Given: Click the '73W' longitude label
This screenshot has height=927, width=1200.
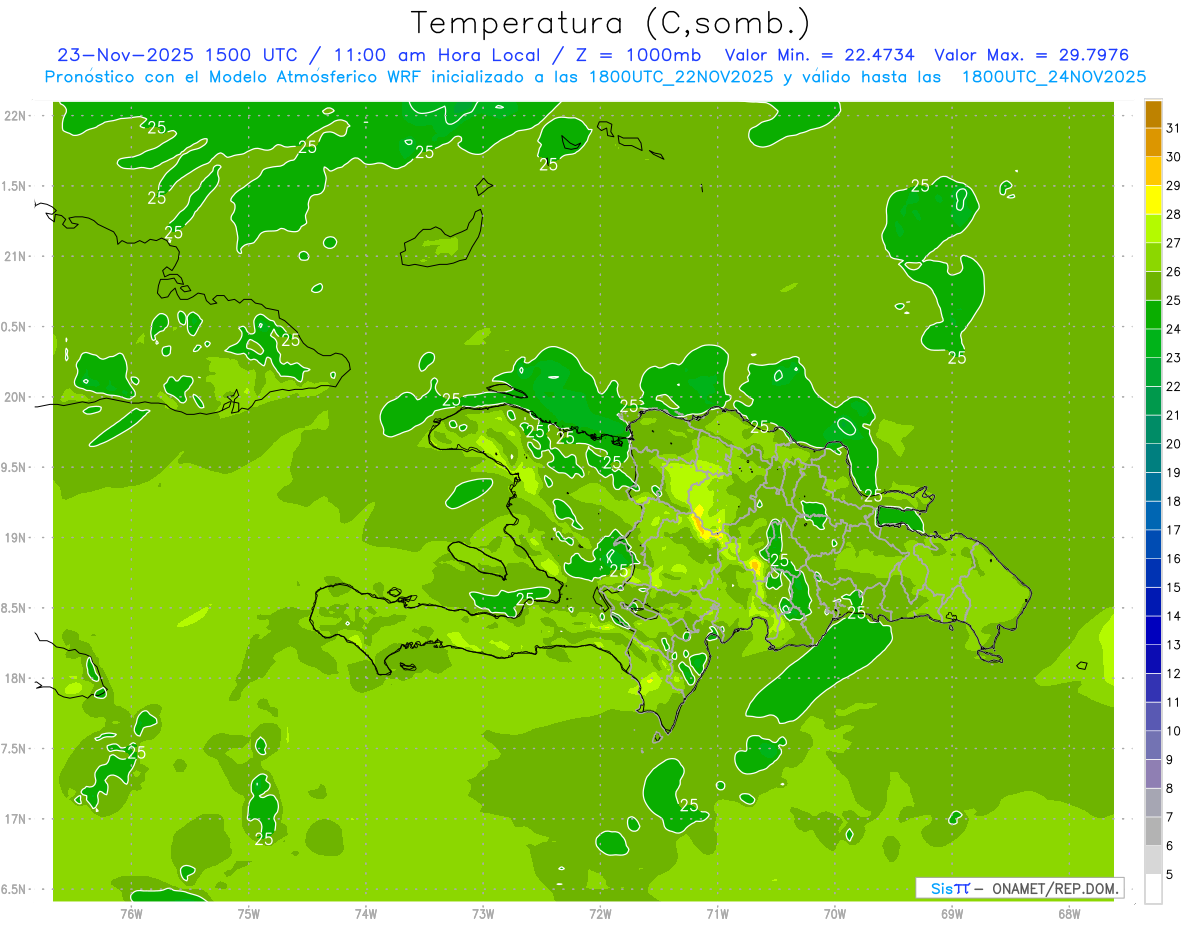Looking at the screenshot, I should pos(483,913).
